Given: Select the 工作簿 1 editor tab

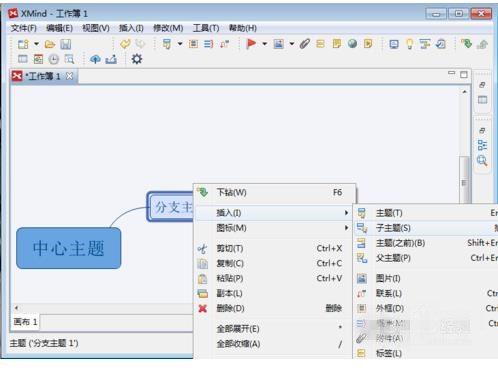Looking at the screenshot, I should point(43,76).
